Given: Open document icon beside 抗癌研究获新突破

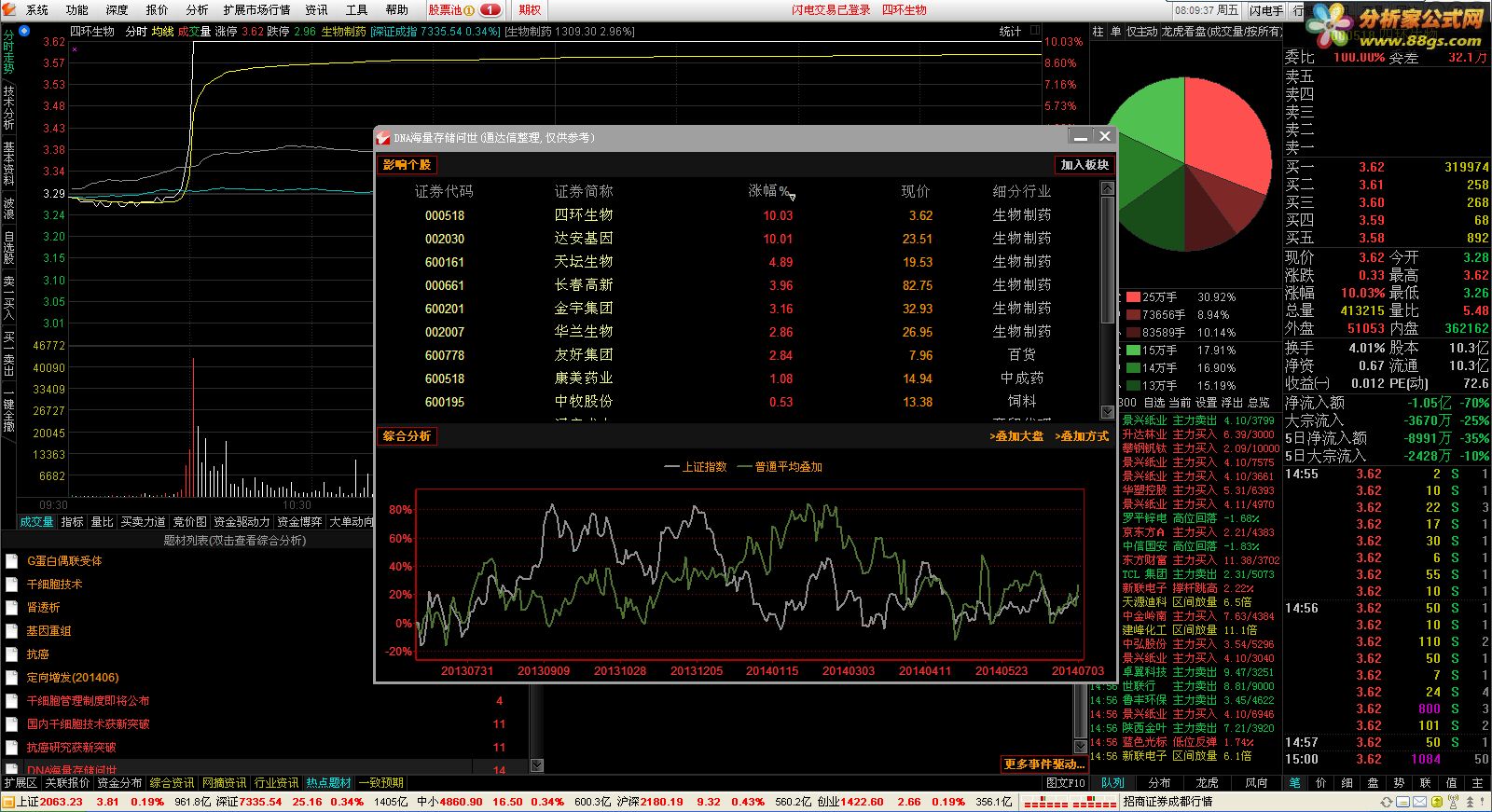Looking at the screenshot, I should tap(12, 748).
